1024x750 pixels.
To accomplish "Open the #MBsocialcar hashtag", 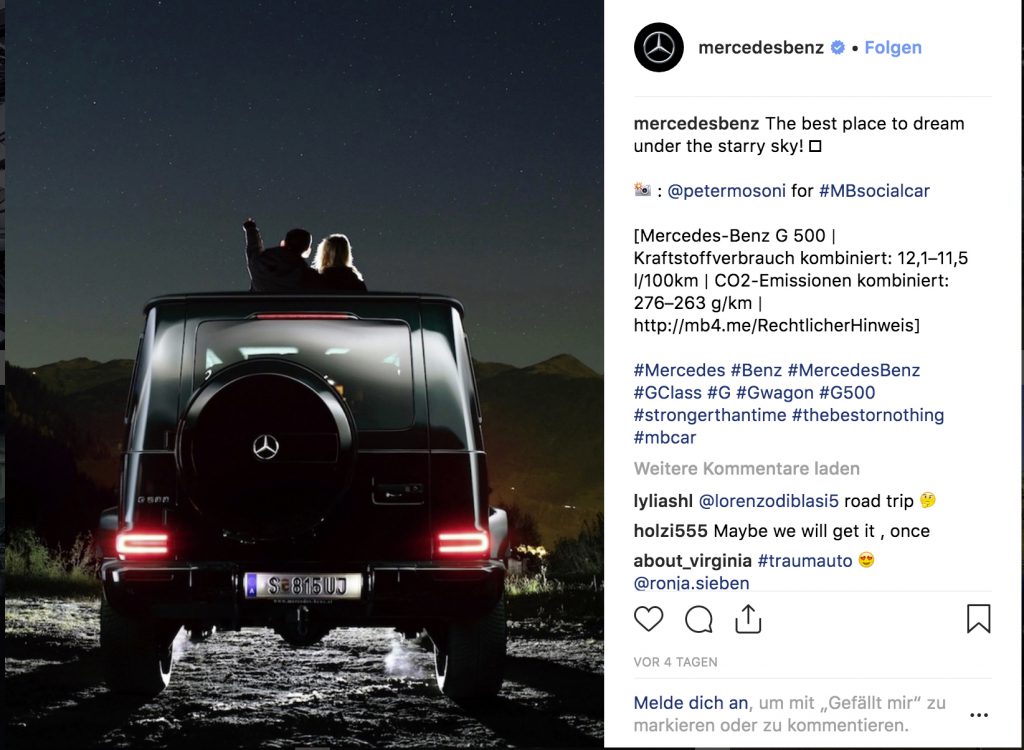I will pos(874,191).
